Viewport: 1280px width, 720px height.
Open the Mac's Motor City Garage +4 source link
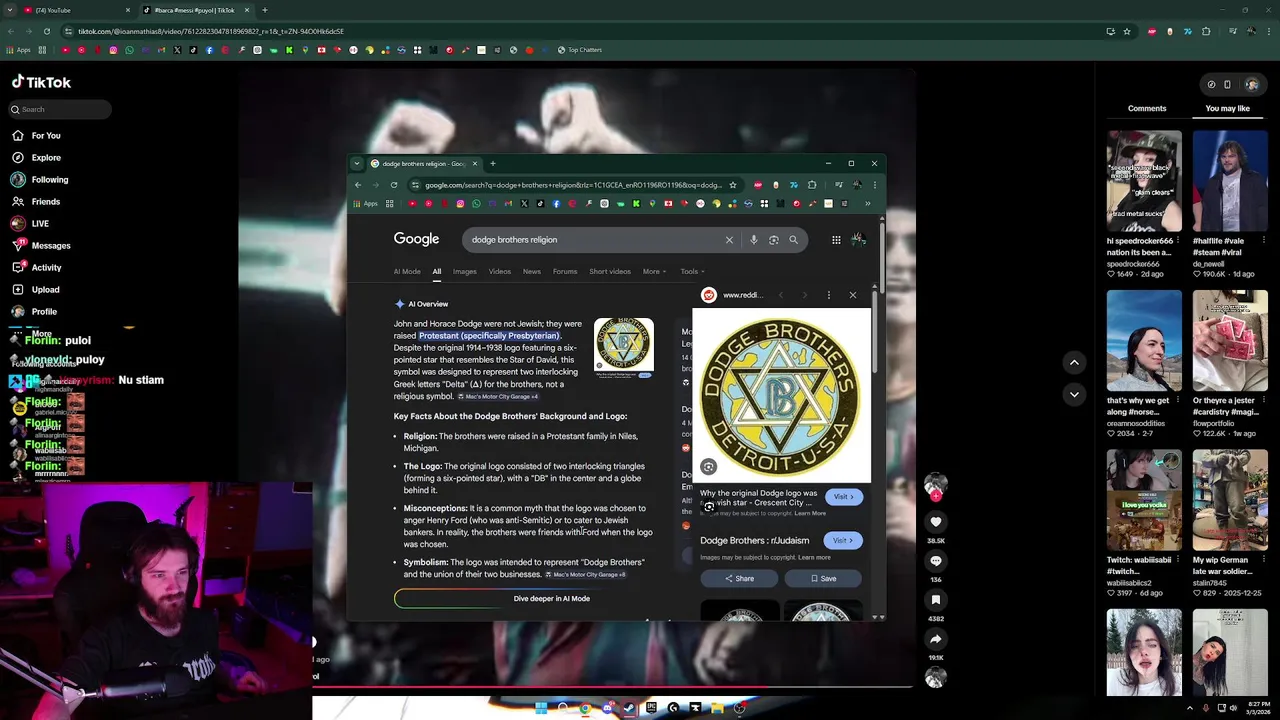pos(502,397)
